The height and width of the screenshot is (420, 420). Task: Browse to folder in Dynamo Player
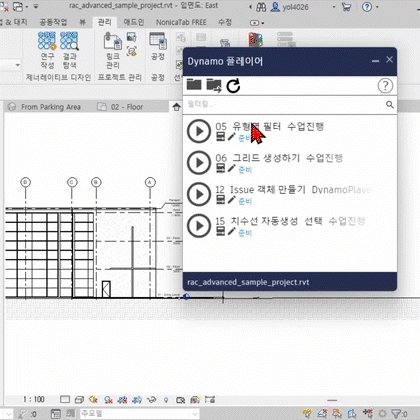[x=194, y=85]
